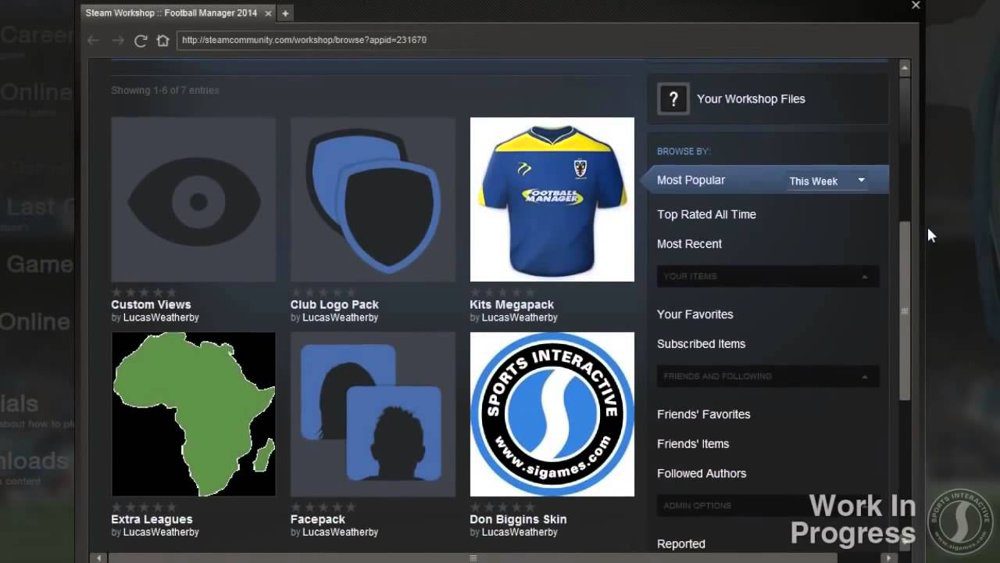Open the Reported admin option
This screenshot has height=563, width=1000.
point(681,544)
